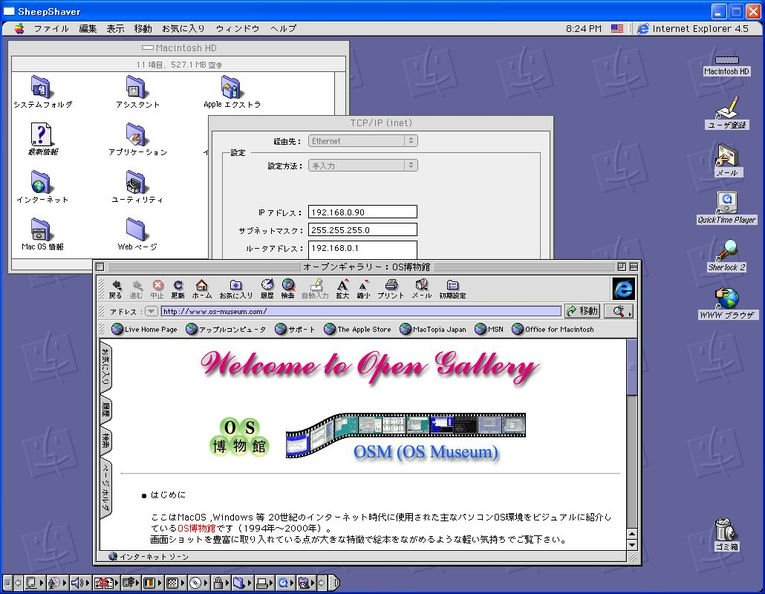The image size is (765, 594).
Task: Select WWW ブラウザ desktop icon
Action: (x=726, y=303)
